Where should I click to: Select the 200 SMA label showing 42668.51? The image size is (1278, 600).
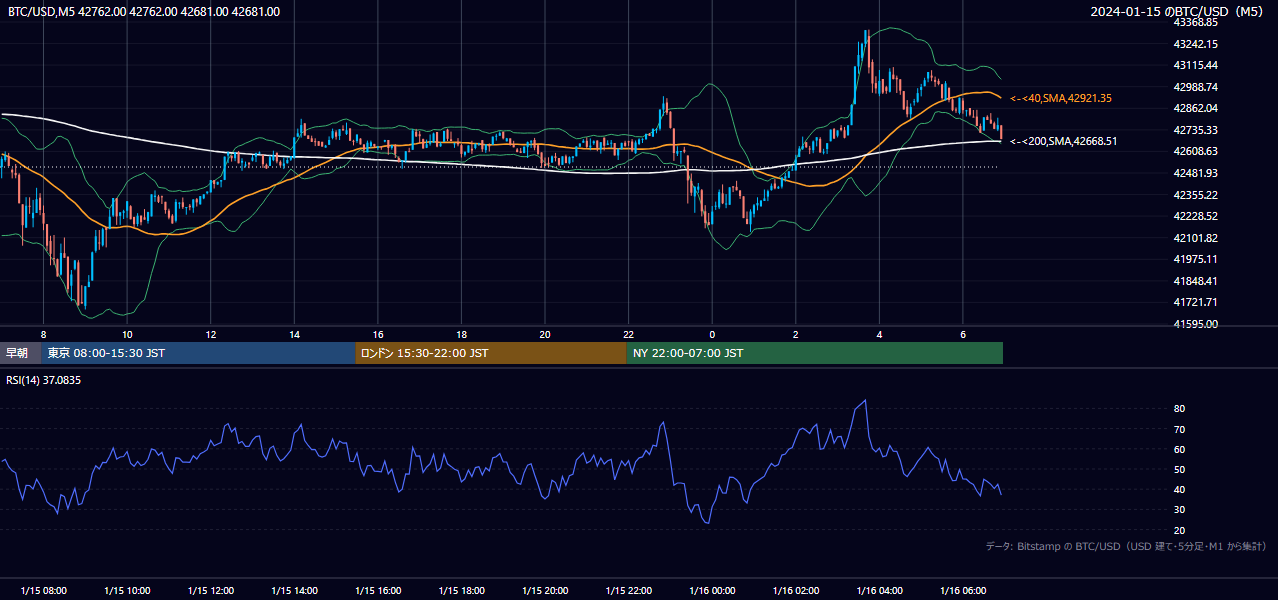pos(1063,141)
